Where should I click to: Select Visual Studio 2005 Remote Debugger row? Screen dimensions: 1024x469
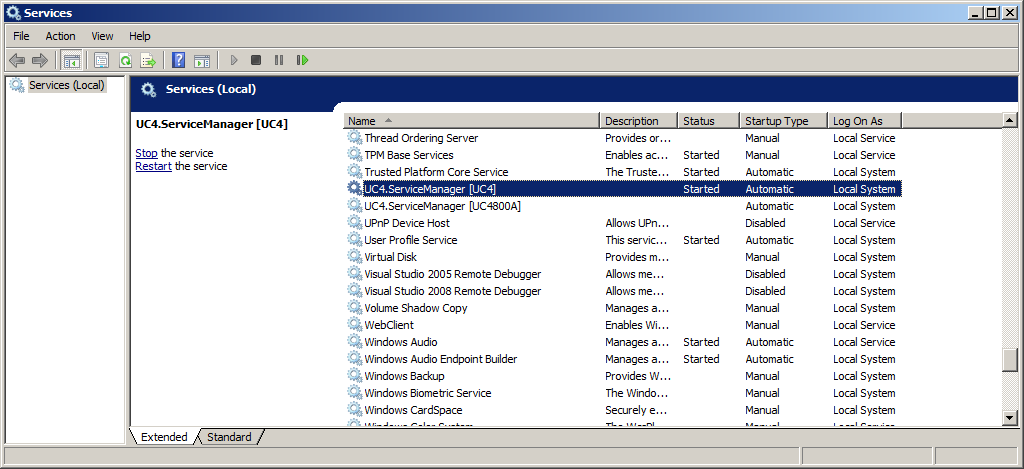453,274
